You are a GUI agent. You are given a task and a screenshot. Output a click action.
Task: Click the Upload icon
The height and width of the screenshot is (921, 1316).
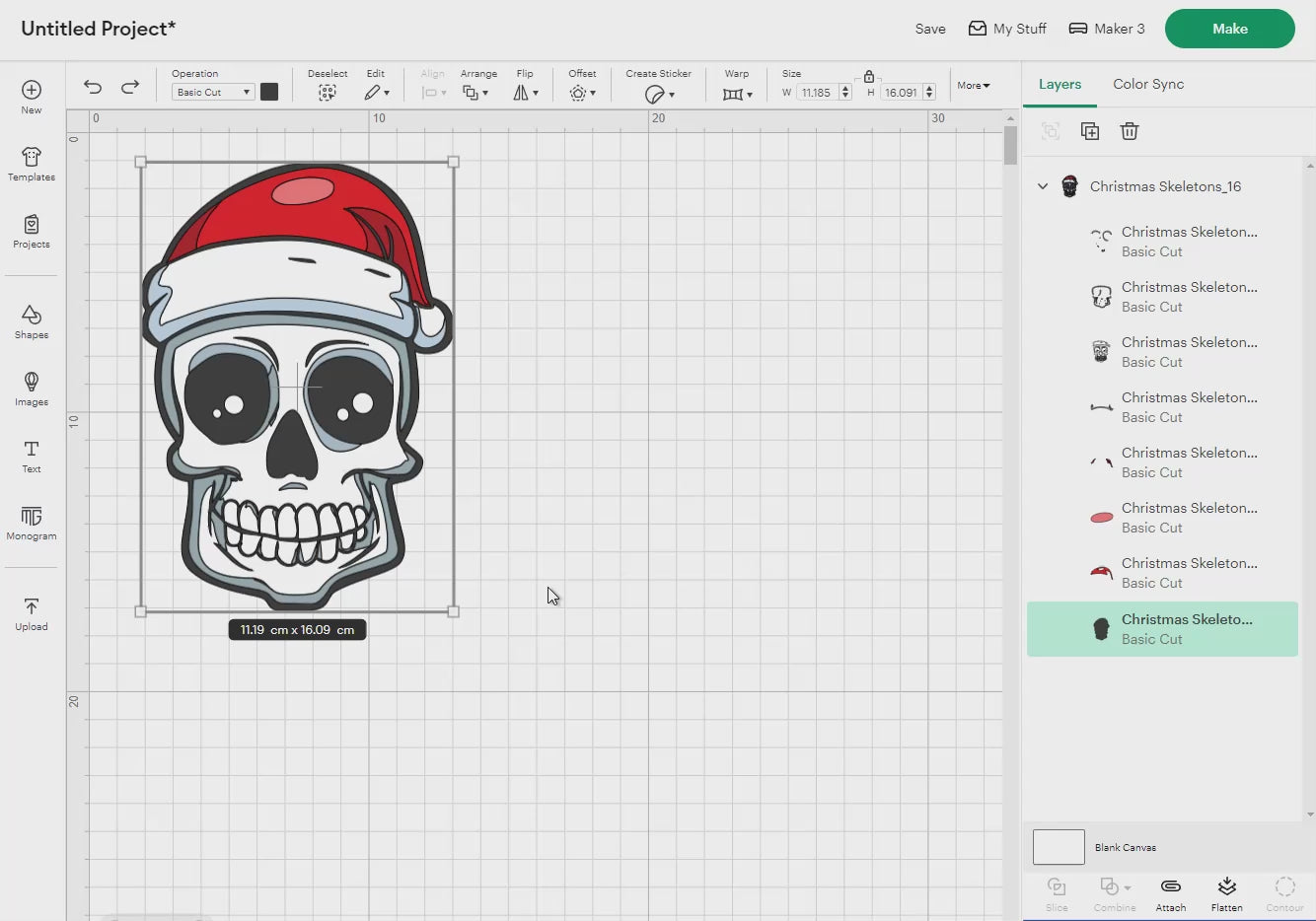(32, 613)
